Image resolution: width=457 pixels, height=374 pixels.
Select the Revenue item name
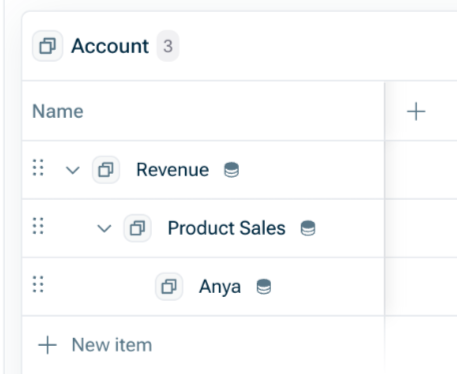173,170
